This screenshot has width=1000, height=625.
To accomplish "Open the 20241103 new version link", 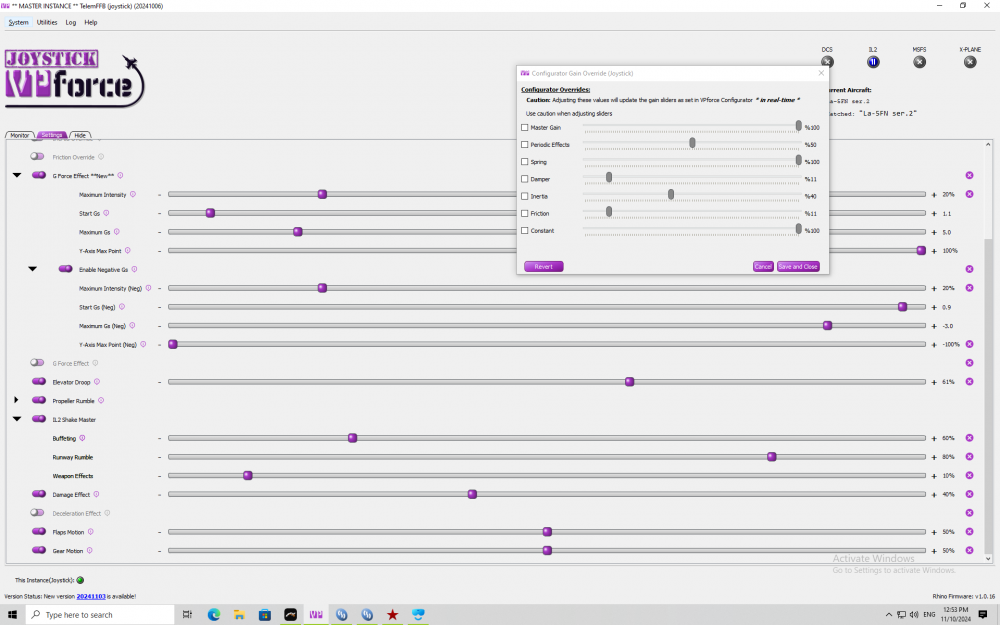I will tap(90, 596).
